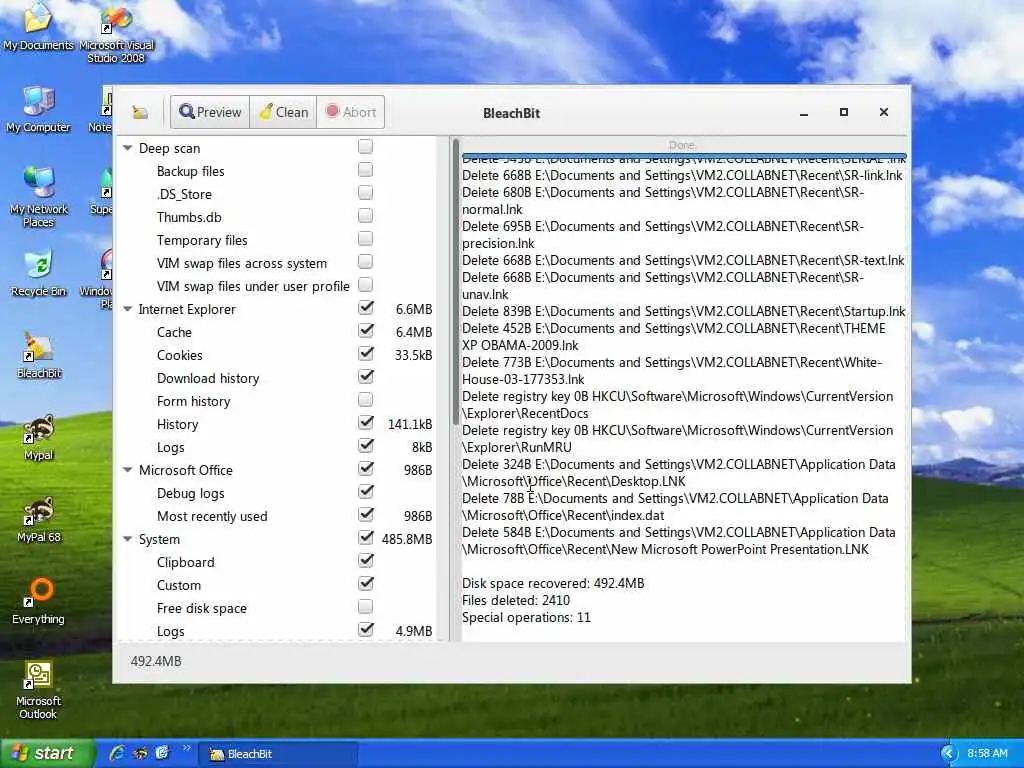
Task: Uncheck the System group checkbox
Action: point(366,537)
